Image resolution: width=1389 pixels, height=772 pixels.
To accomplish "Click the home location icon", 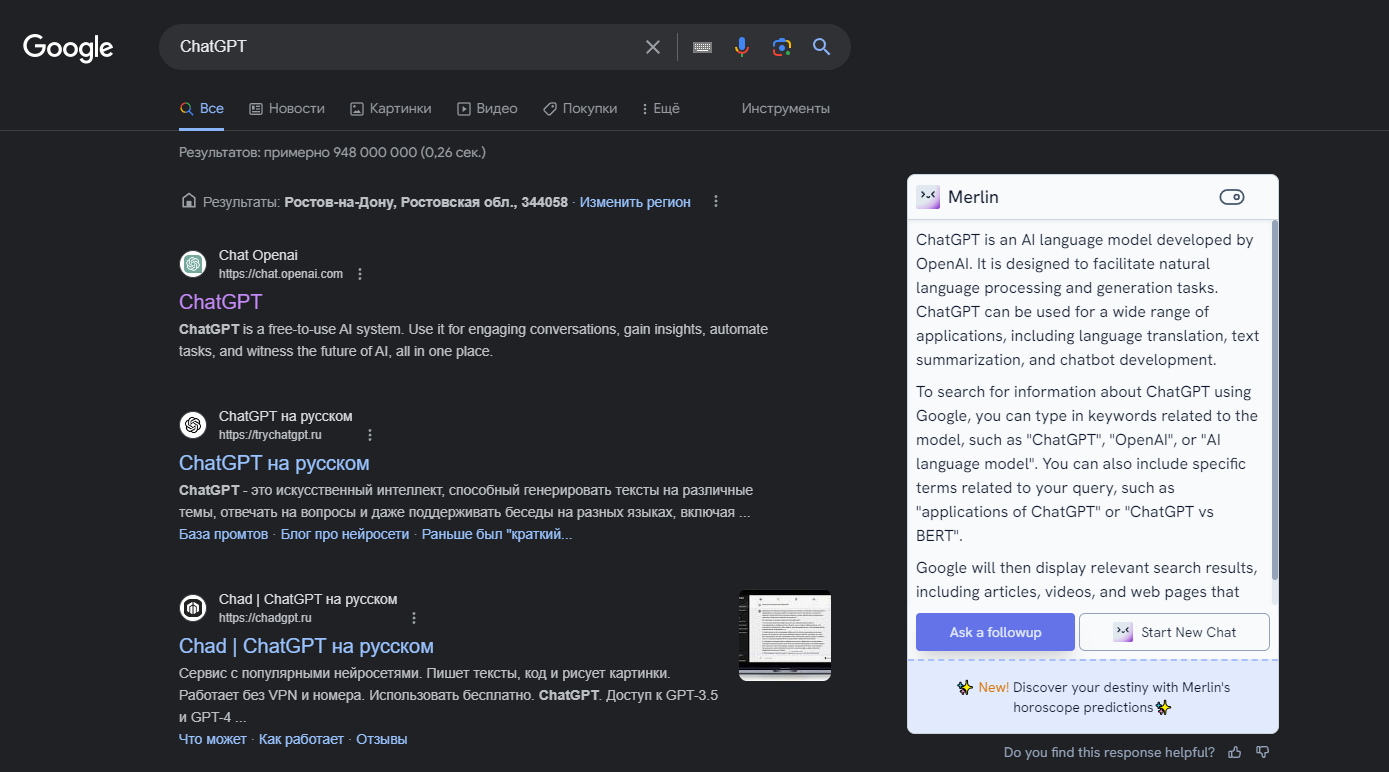I will (x=188, y=201).
